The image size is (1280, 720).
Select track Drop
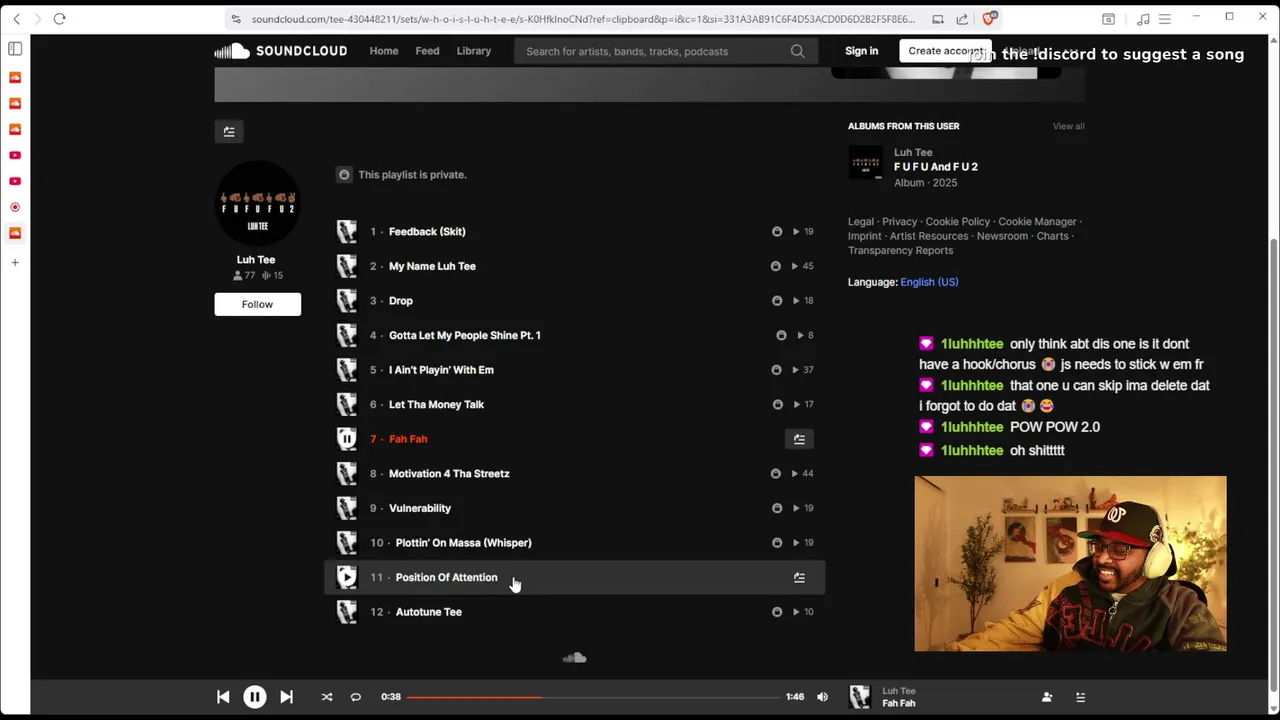[x=401, y=301]
